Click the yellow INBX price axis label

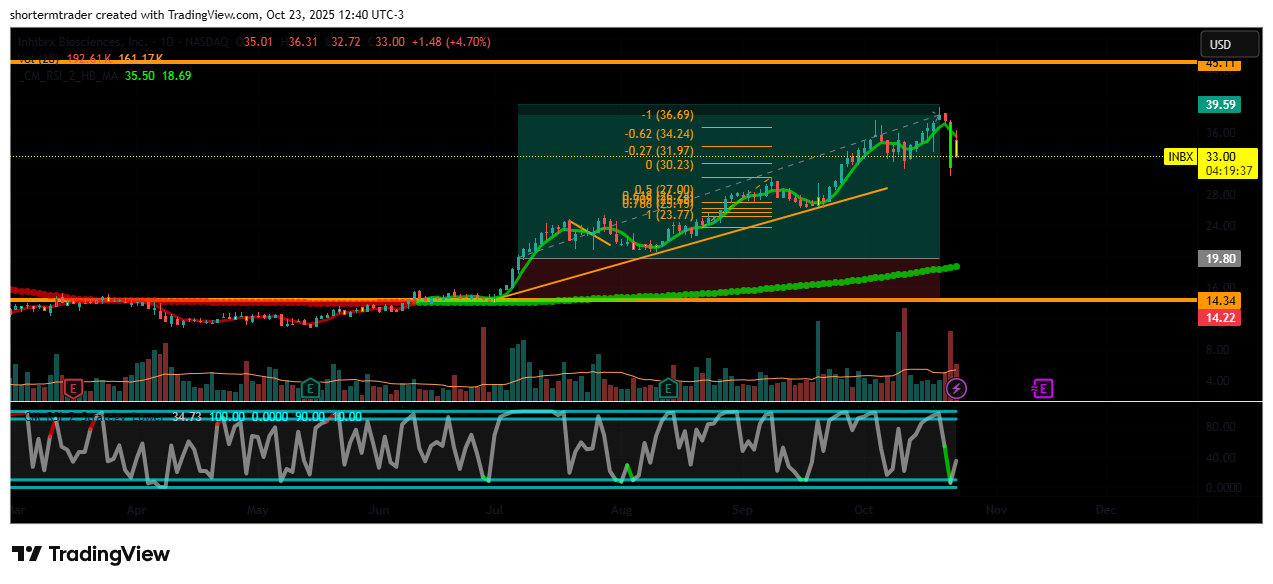click(1181, 157)
